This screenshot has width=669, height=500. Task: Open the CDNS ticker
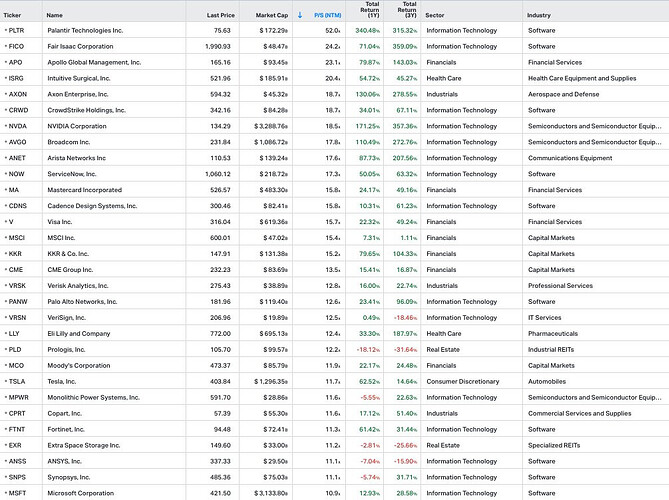(17, 206)
